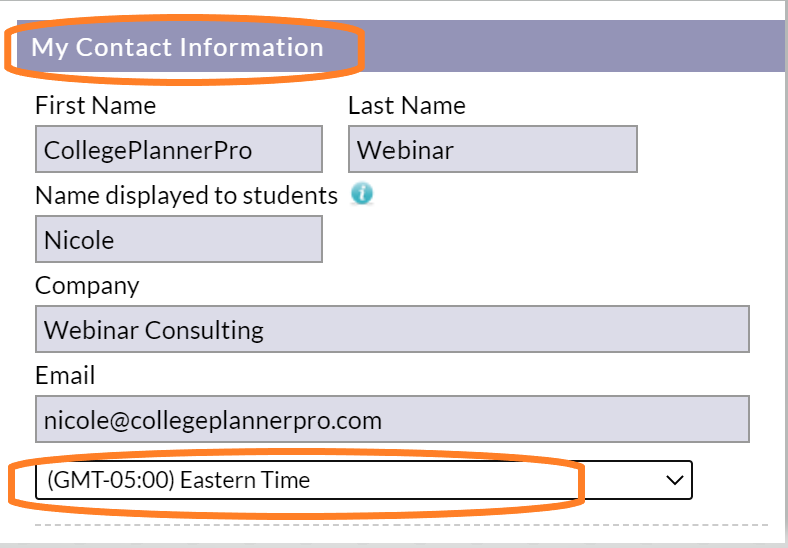Image resolution: width=788 pixels, height=548 pixels.
Task: Open the (GMT-05:00) Eastern Time selector
Action: [x=363, y=480]
